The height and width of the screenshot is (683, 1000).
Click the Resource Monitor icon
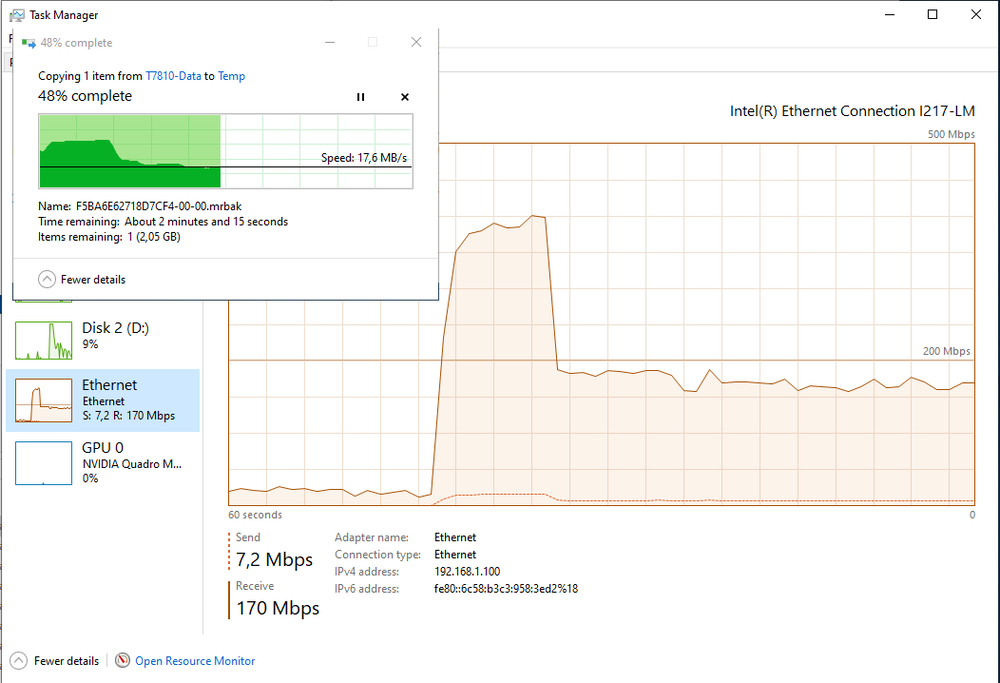click(122, 661)
